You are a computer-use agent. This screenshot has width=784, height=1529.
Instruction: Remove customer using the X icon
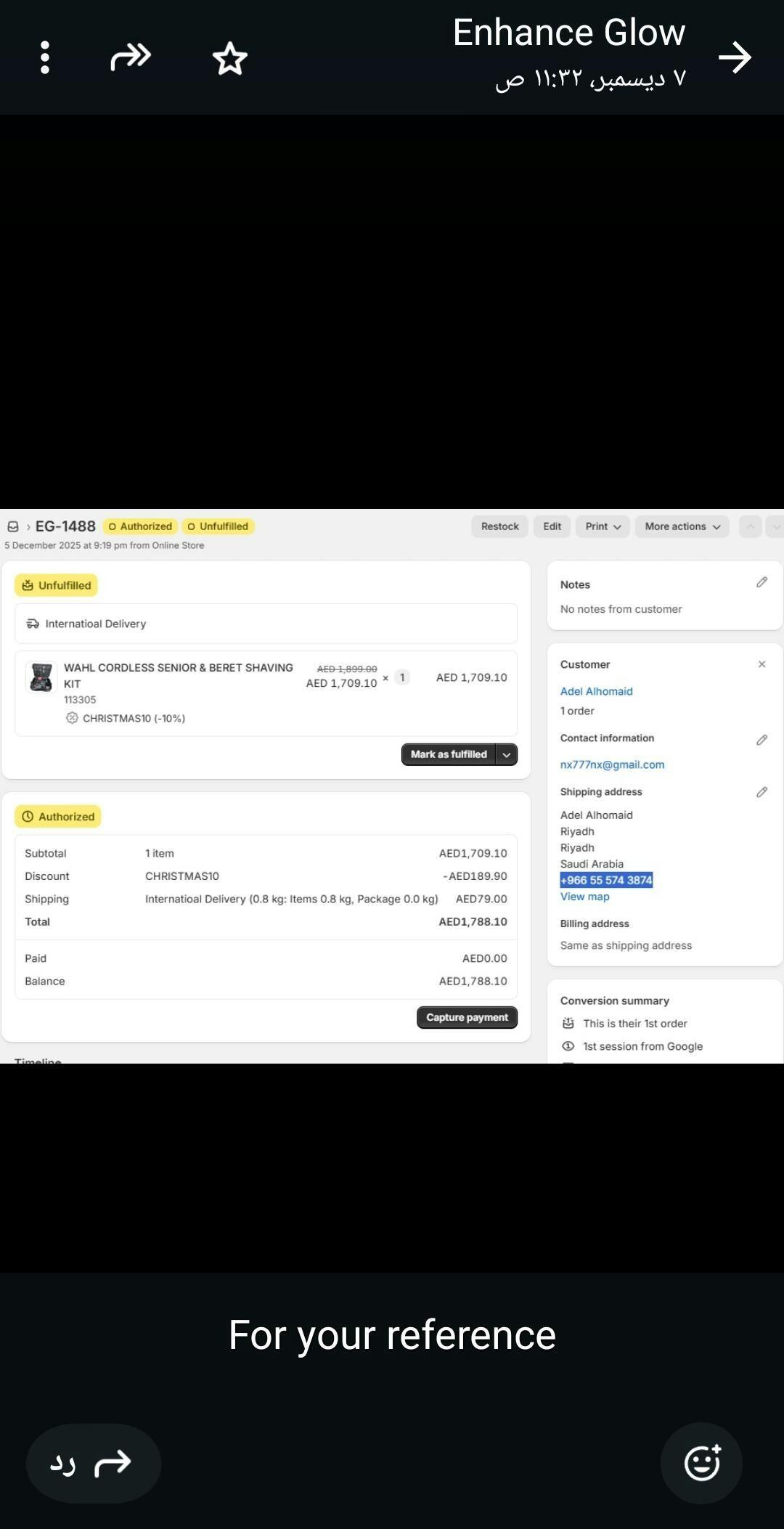[761, 664]
